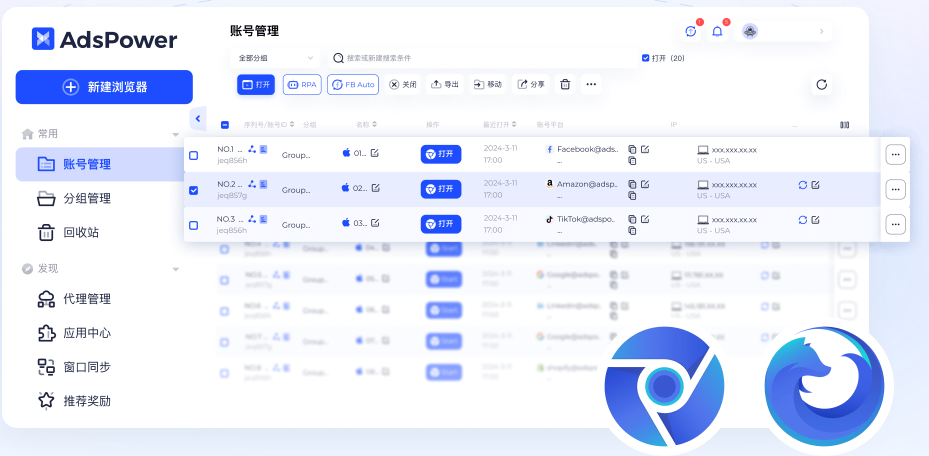
Task: Edit the Amazon account platform icon
Action: click(645, 184)
